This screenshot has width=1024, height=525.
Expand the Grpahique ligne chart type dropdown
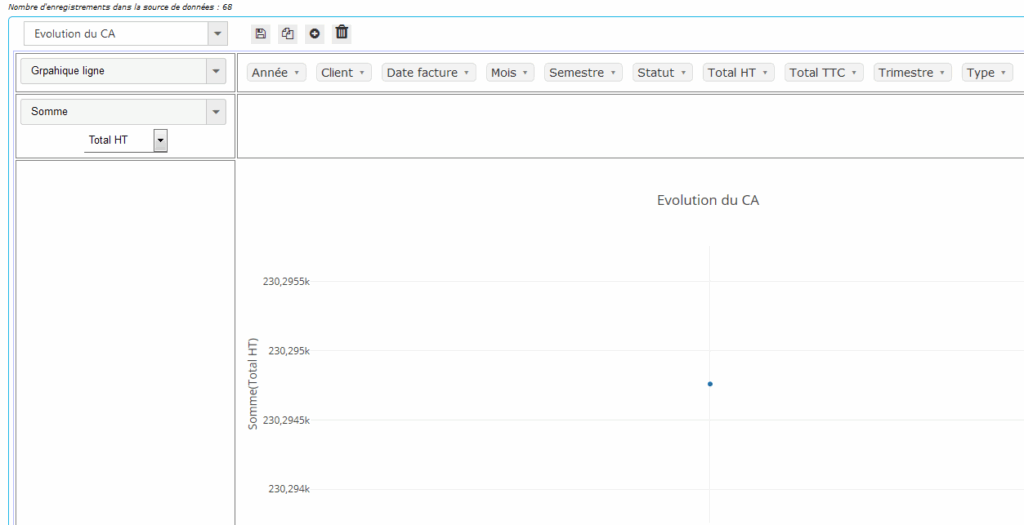tap(215, 71)
